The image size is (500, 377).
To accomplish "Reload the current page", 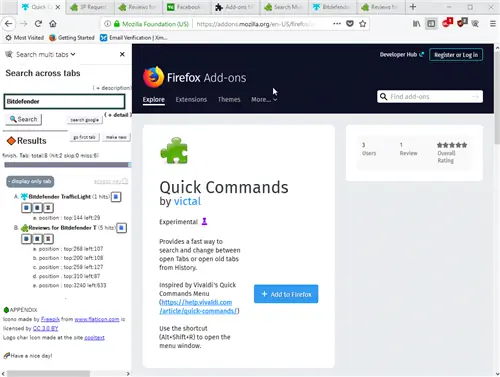I will [x=38, y=24].
